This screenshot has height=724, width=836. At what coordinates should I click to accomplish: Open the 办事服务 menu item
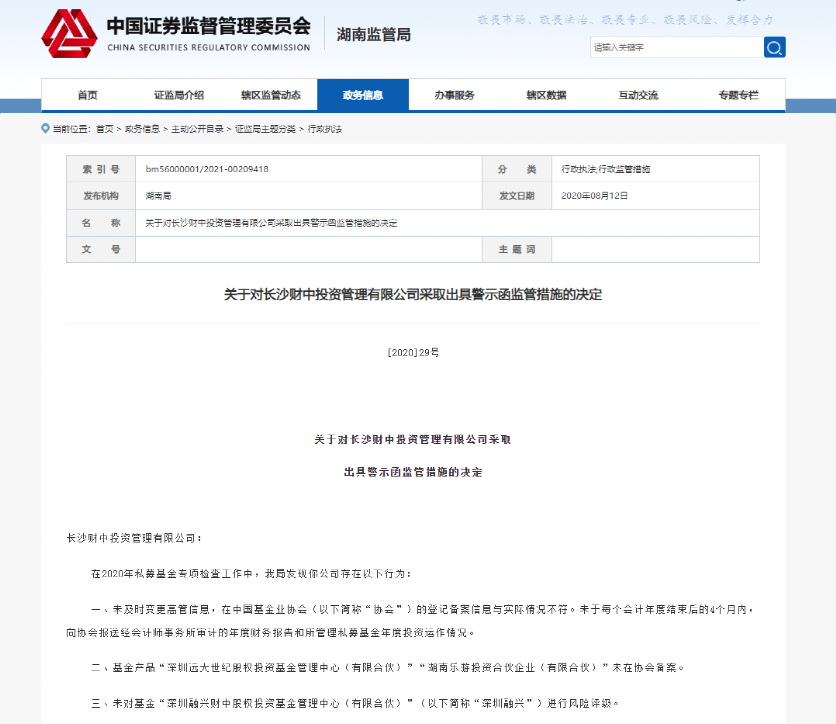(x=455, y=95)
